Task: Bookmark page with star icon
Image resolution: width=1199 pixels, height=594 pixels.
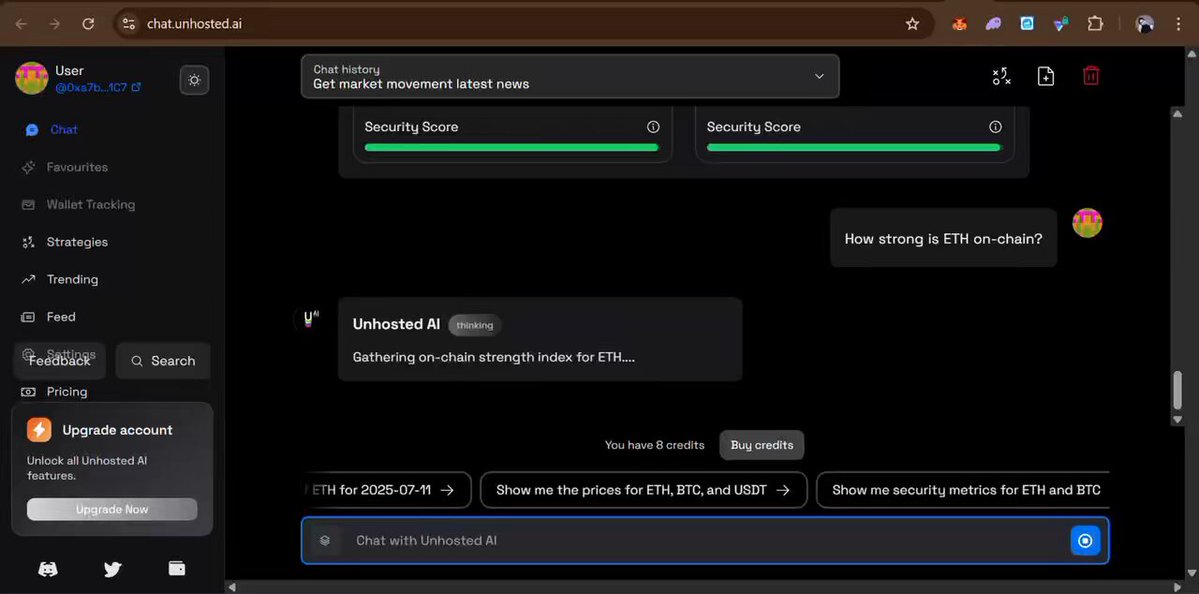Action: click(912, 24)
